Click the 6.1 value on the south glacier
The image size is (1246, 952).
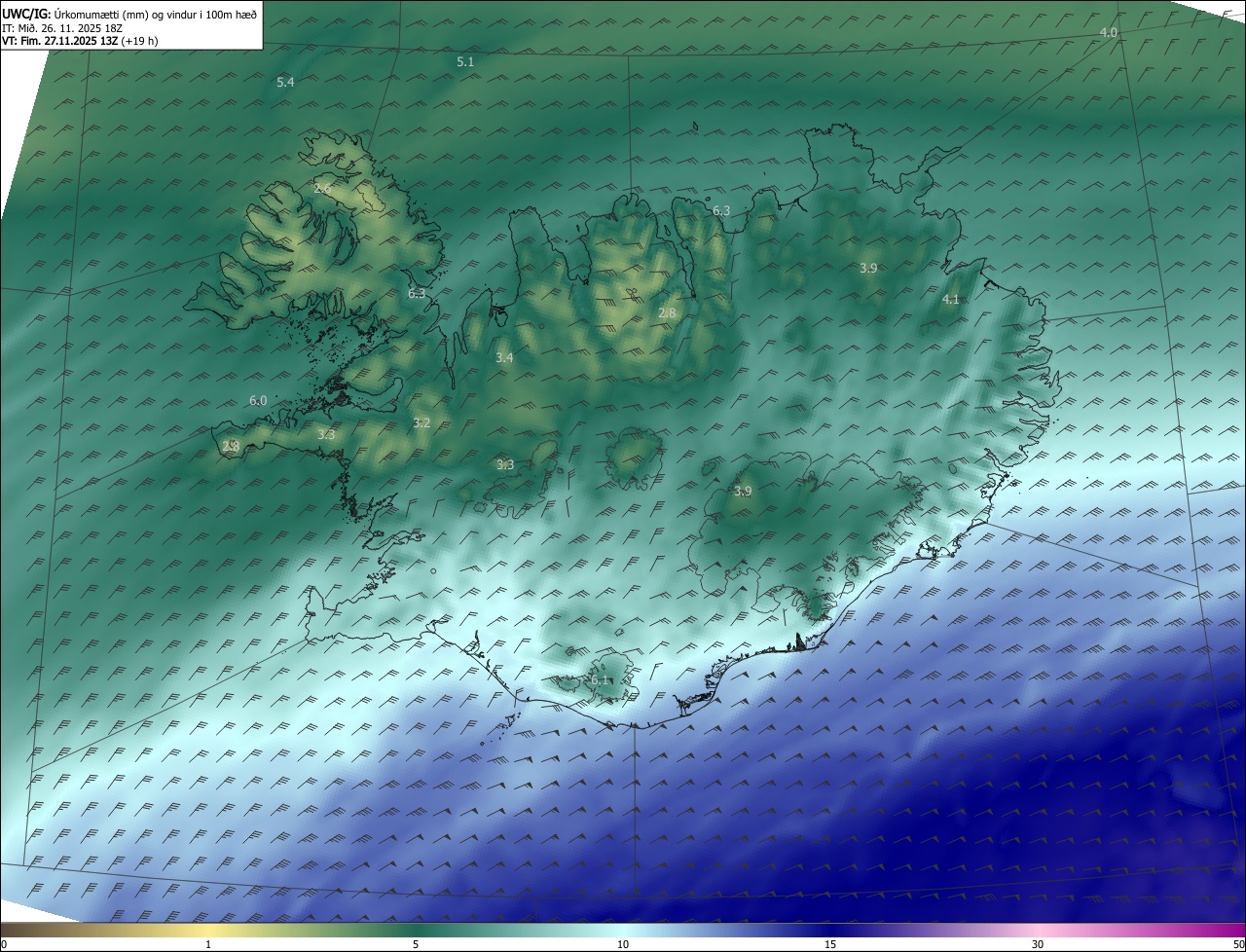601,679
